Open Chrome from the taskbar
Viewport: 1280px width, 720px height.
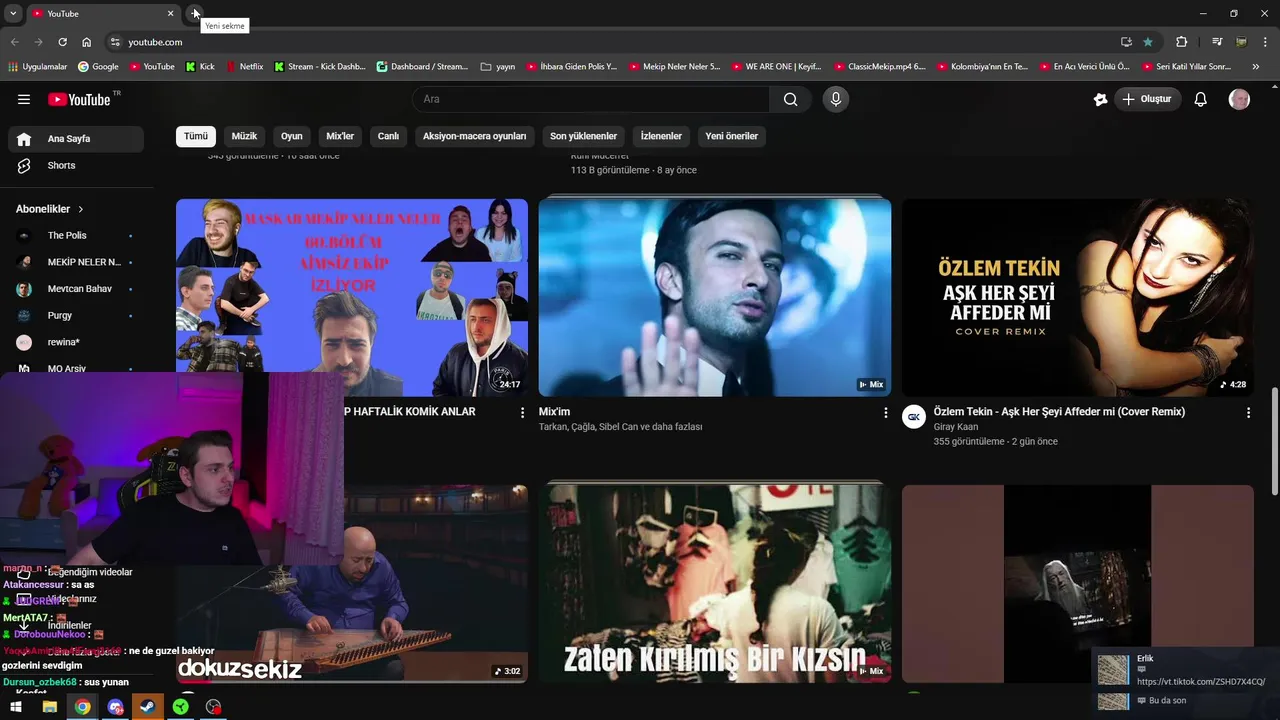(x=82, y=707)
